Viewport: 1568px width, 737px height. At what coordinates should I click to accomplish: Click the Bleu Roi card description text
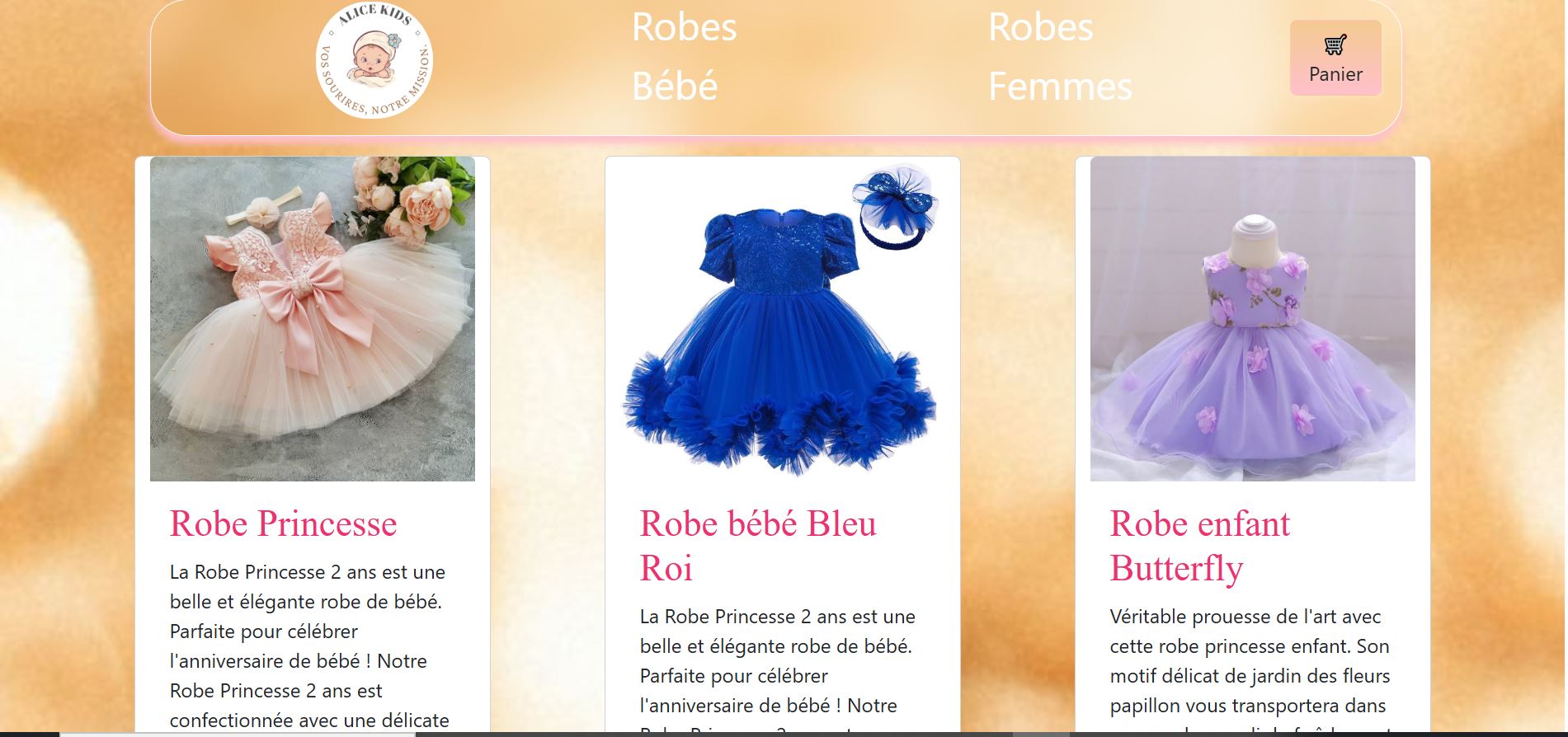click(x=778, y=669)
